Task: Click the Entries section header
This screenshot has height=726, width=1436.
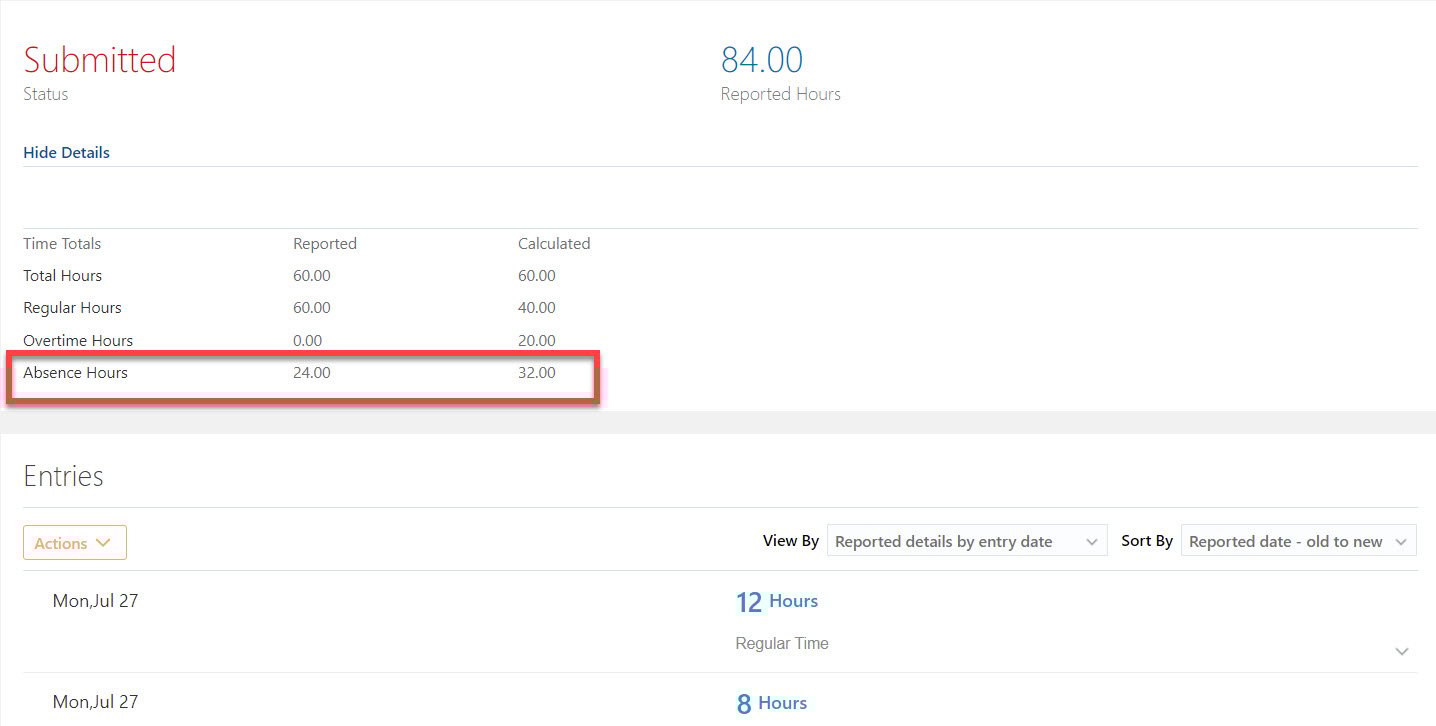Action: [63, 476]
